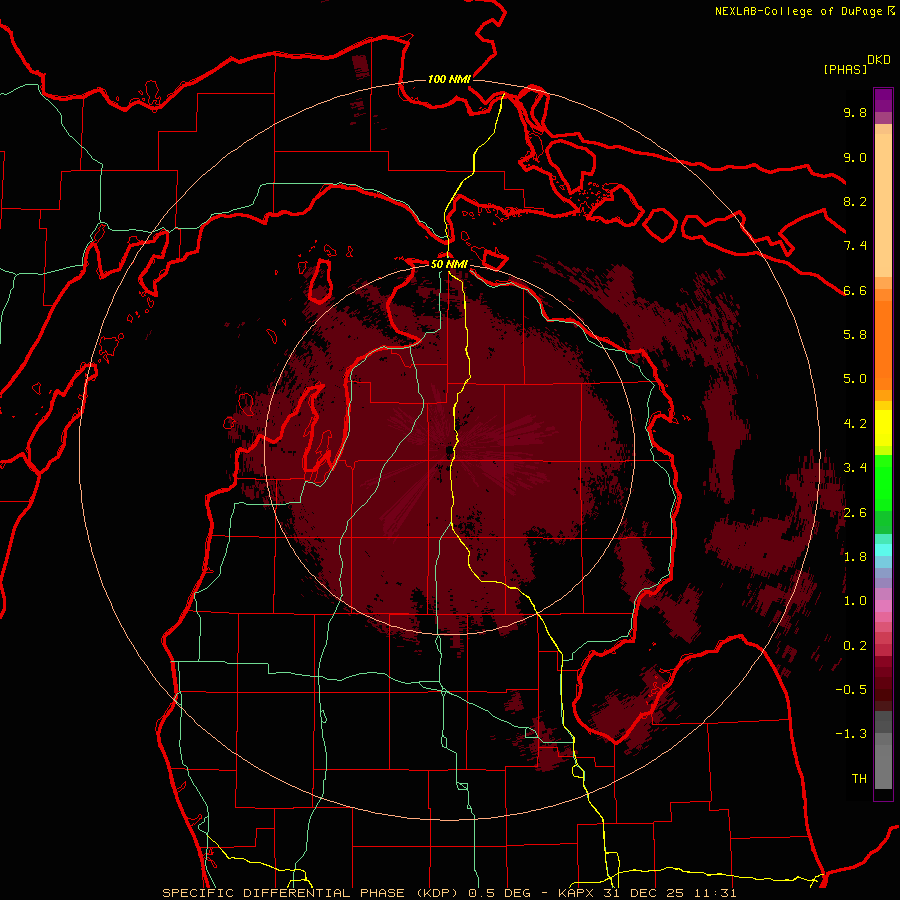900x900 pixels.
Task: Click the 3.4 legend value
Action: coord(855,468)
